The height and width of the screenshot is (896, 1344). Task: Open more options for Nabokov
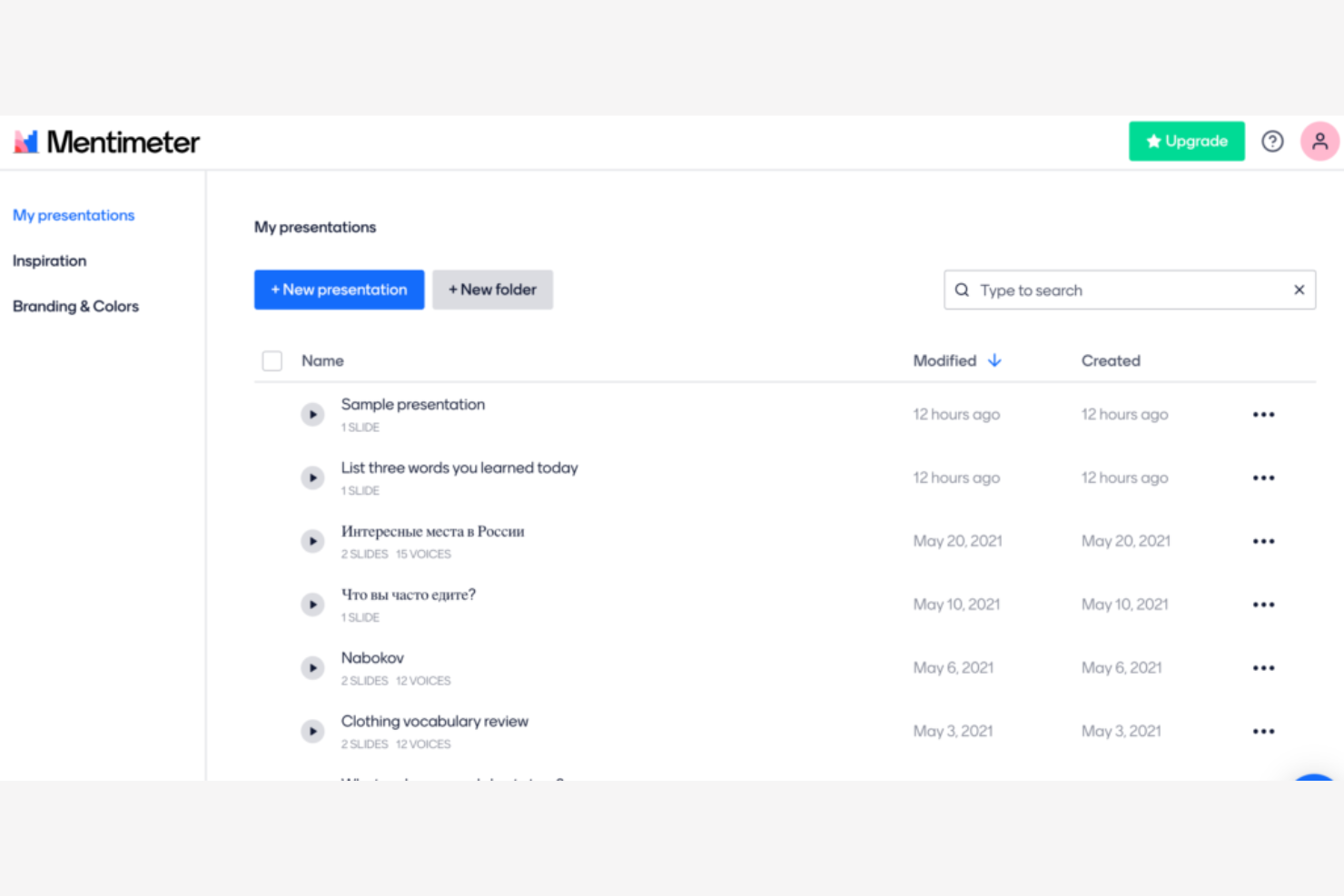tap(1263, 668)
